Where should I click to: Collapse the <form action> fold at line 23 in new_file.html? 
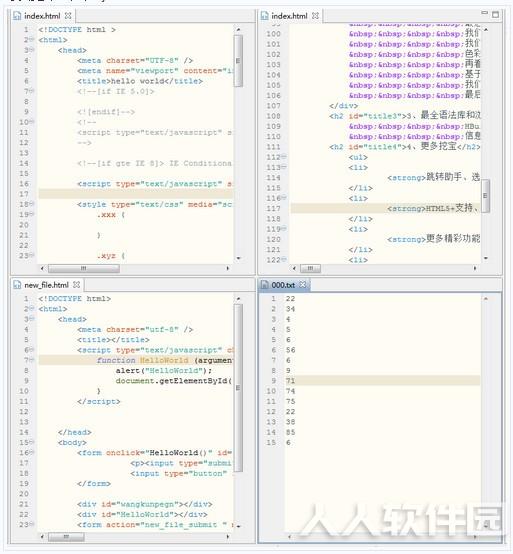coord(32,524)
